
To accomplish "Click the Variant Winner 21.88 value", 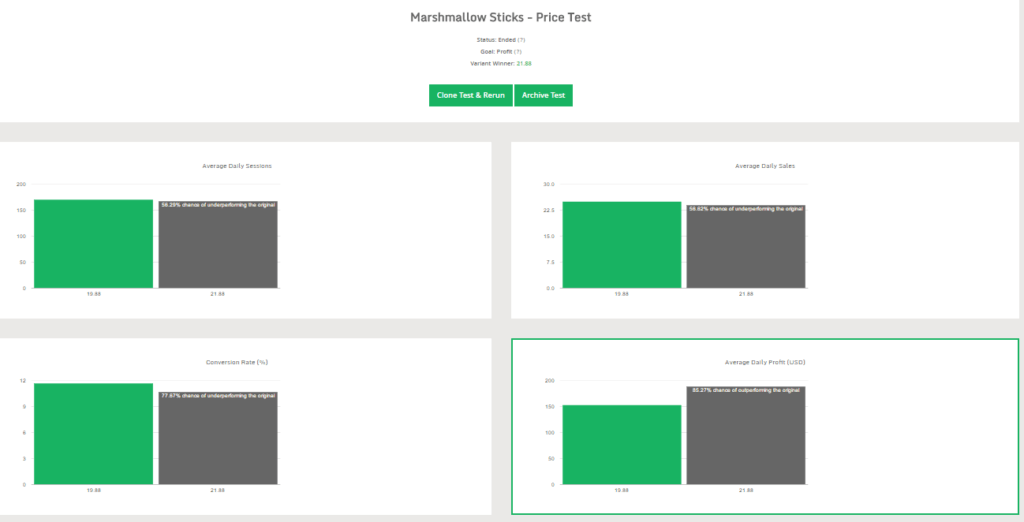I will (x=524, y=63).
